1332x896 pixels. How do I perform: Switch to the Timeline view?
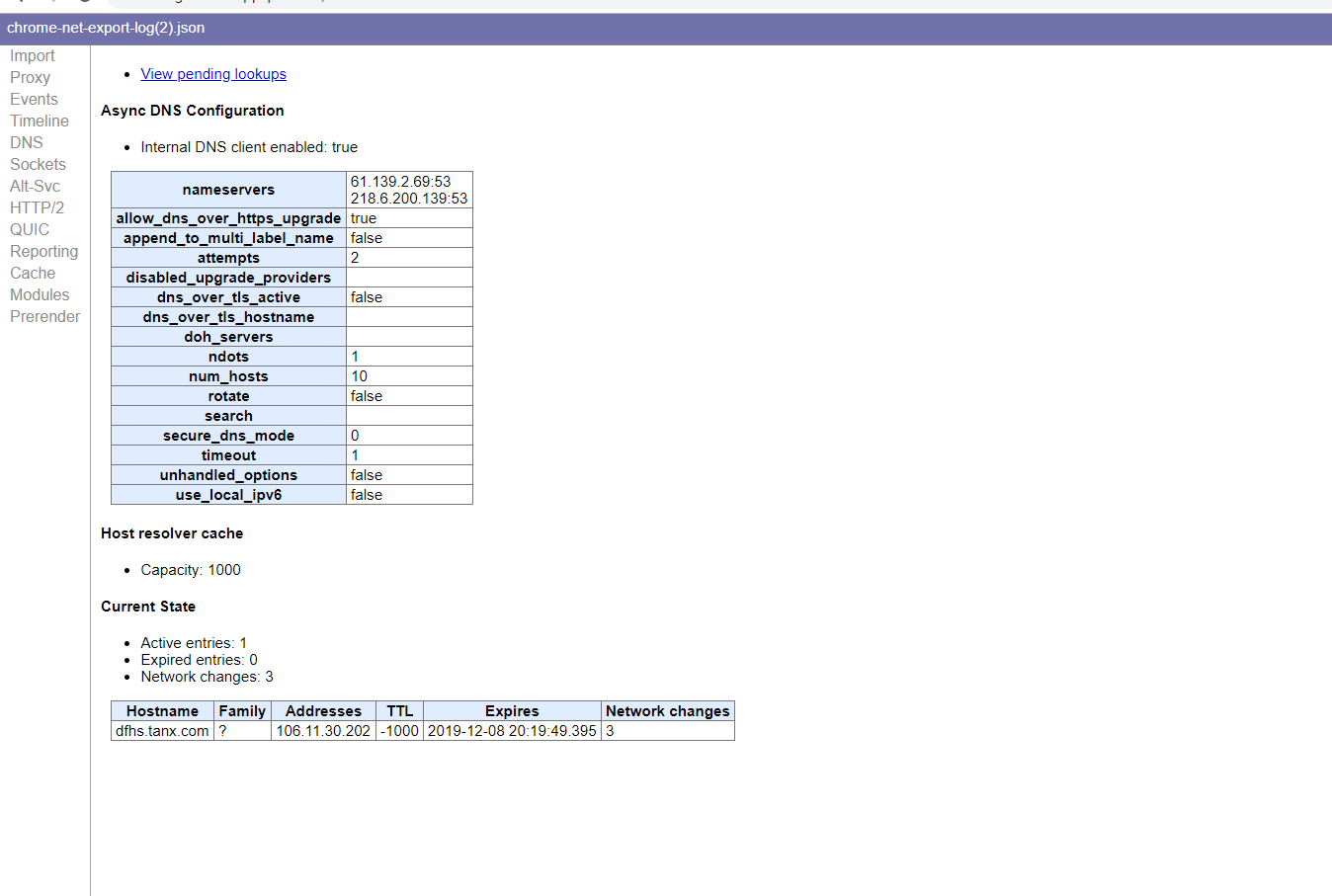coord(40,122)
